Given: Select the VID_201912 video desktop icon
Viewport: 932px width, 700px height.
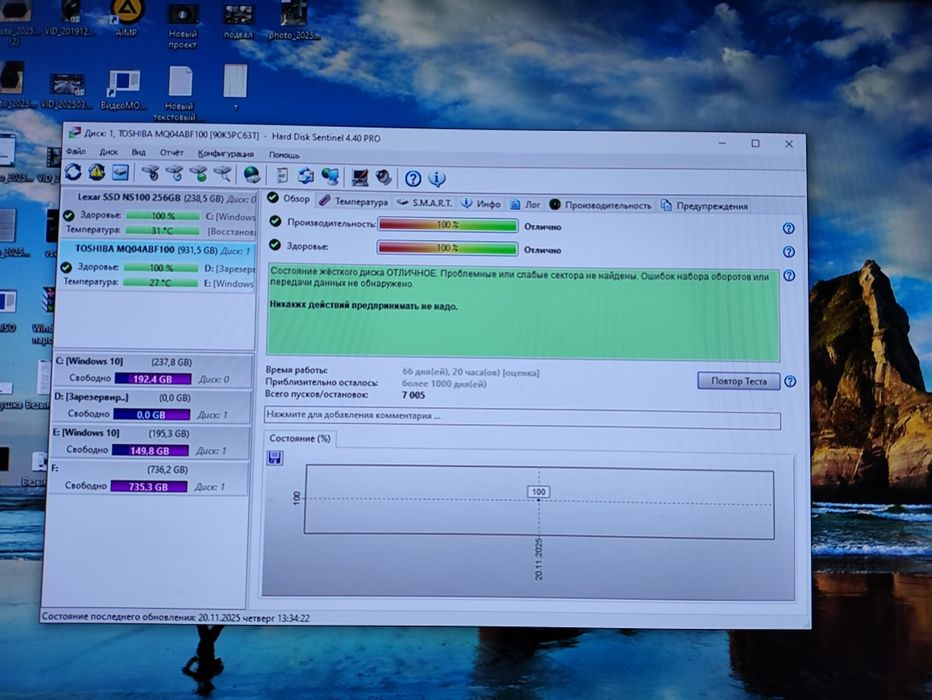Looking at the screenshot, I should point(70,19).
